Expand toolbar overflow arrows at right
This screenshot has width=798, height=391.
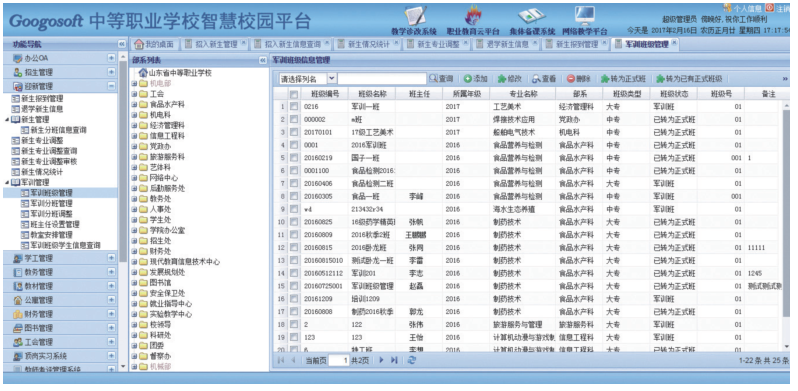click(785, 79)
